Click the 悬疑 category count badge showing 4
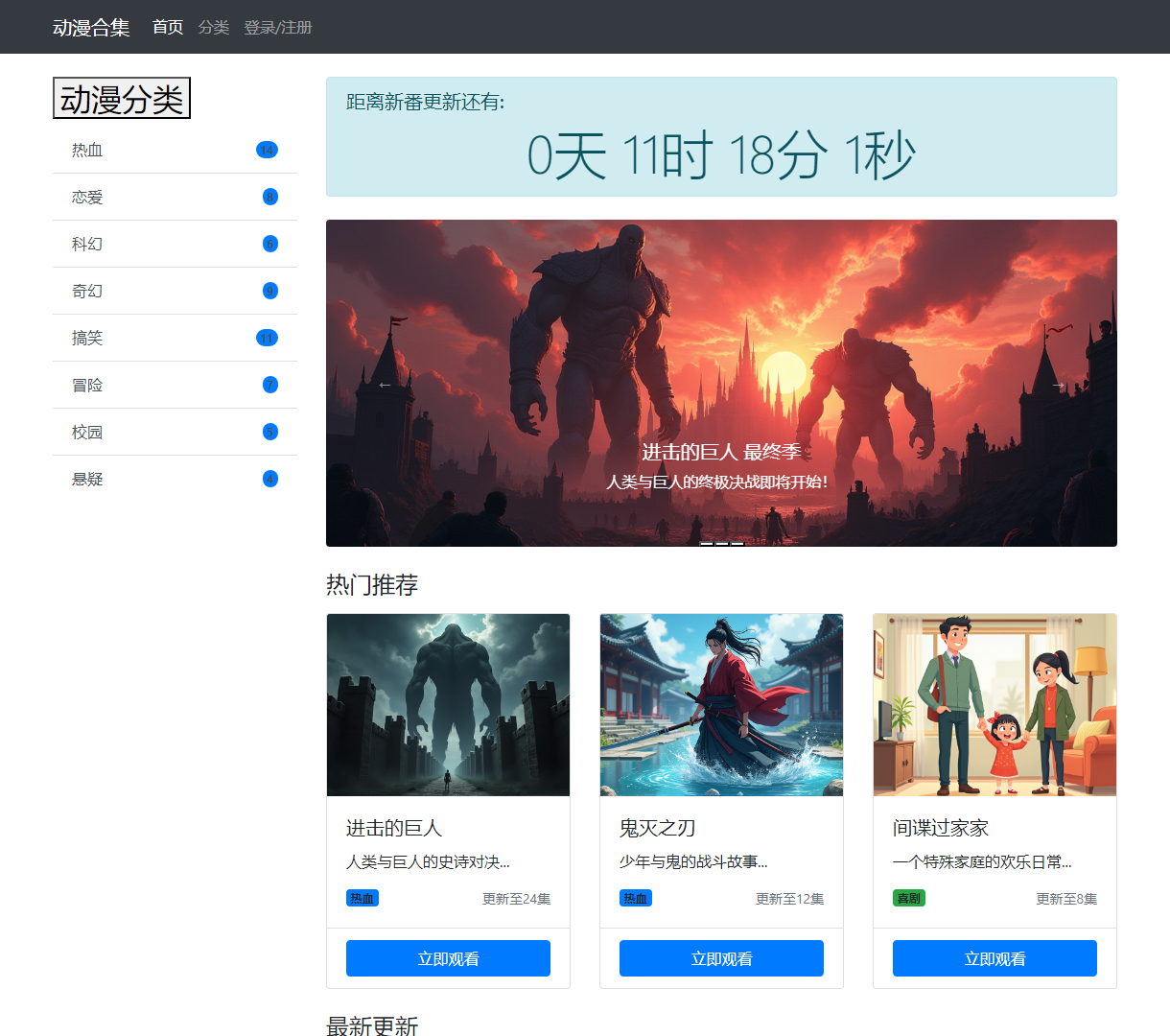This screenshot has width=1170, height=1036. [269, 479]
